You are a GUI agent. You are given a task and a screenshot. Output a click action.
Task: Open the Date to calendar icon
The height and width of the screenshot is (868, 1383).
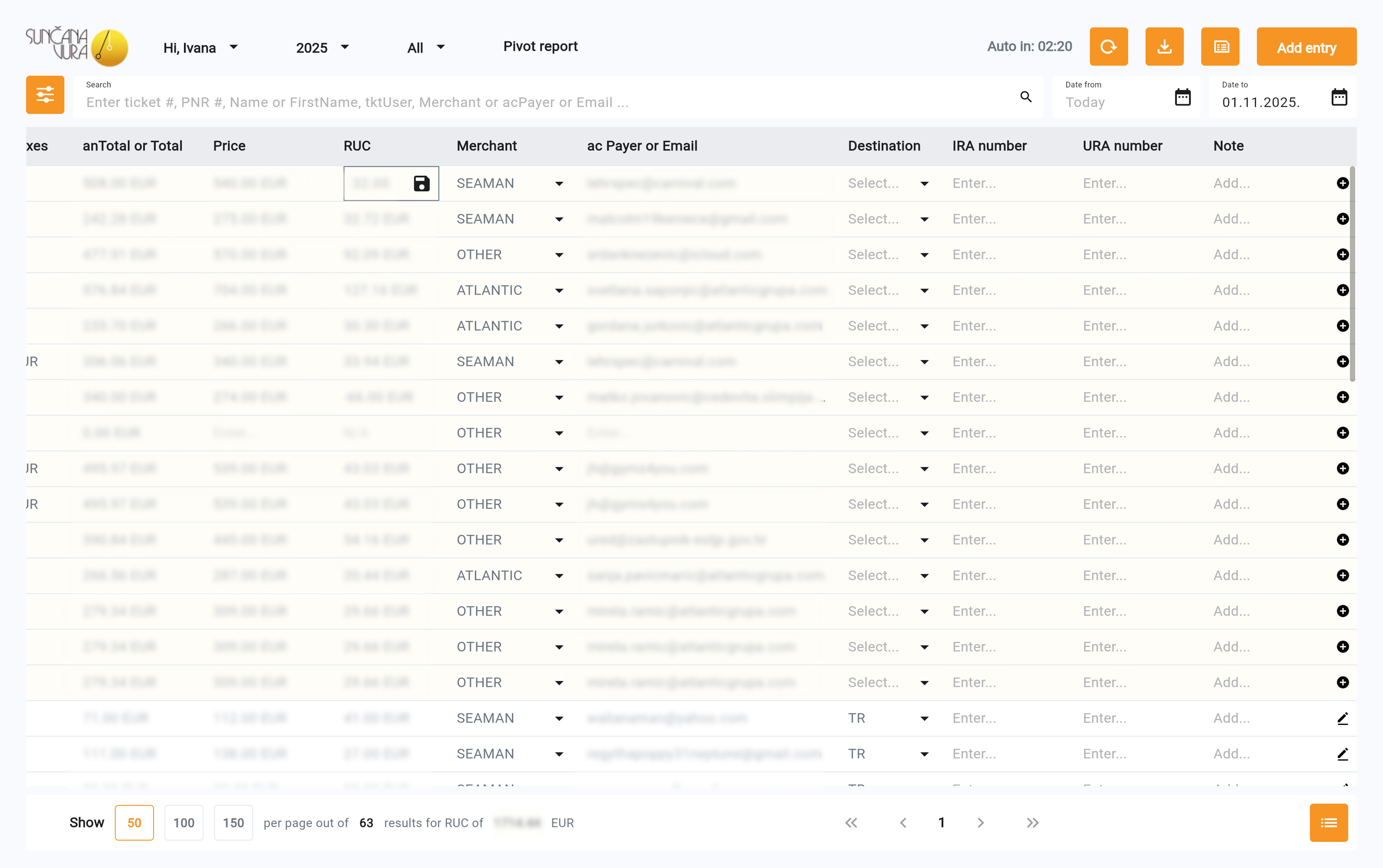click(1339, 97)
